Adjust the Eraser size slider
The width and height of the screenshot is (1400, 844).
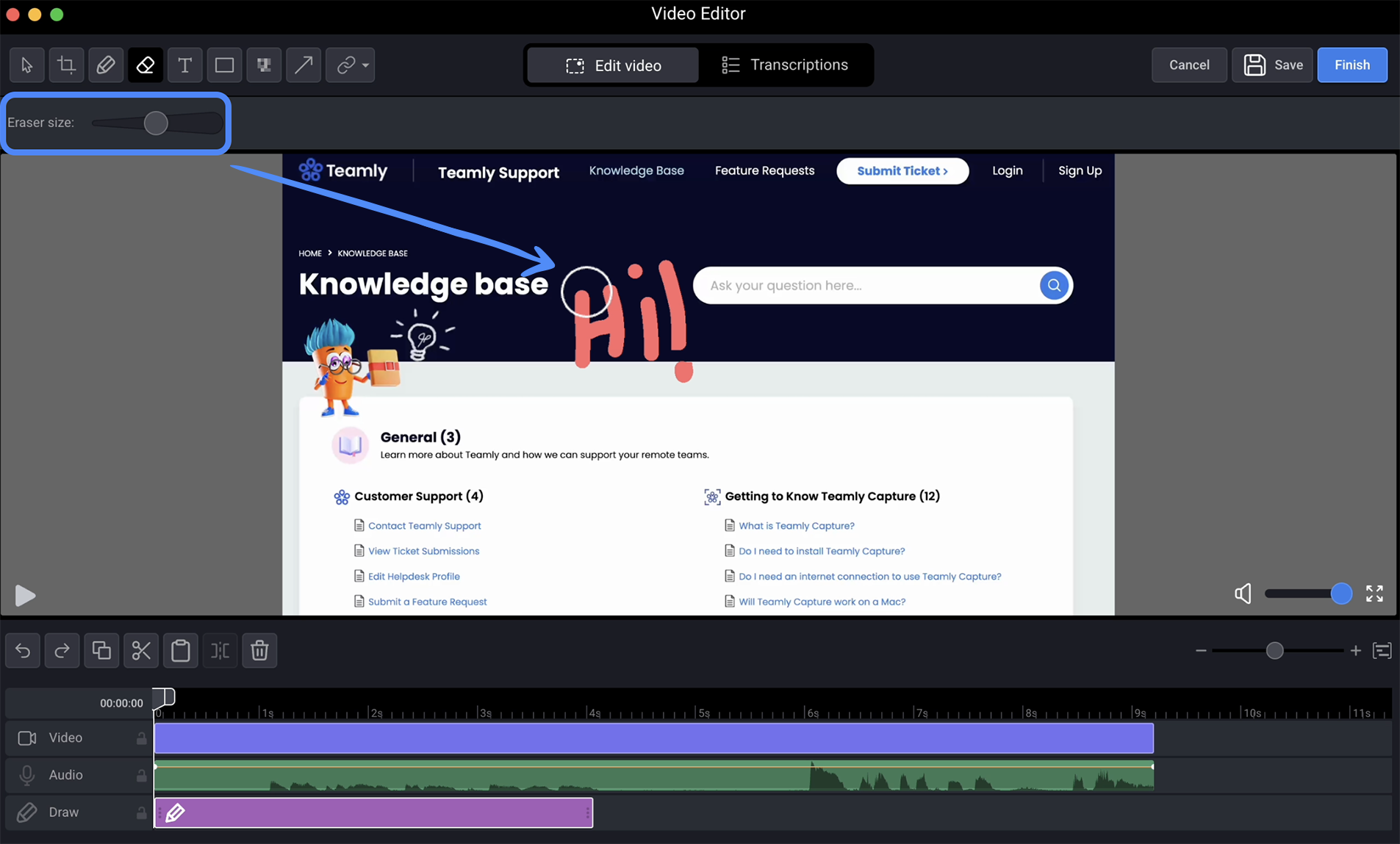[x=156, y=123]
